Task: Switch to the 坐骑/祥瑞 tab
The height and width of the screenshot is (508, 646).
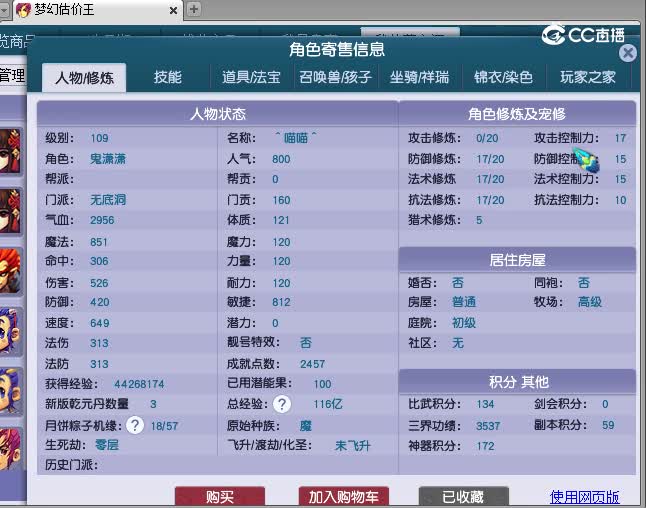Action: click(x=419, y=77)
